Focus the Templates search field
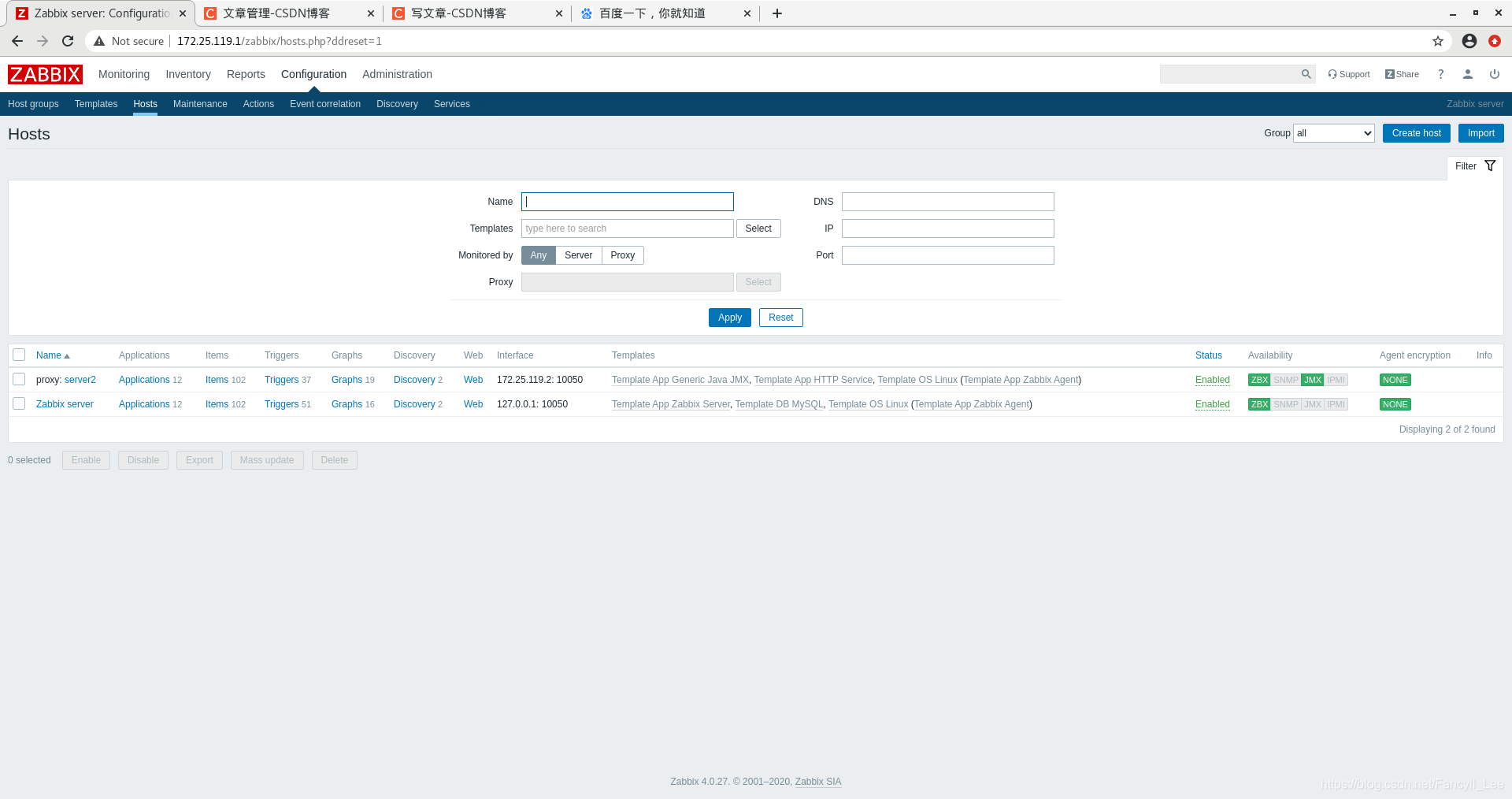 click(627, 229)
